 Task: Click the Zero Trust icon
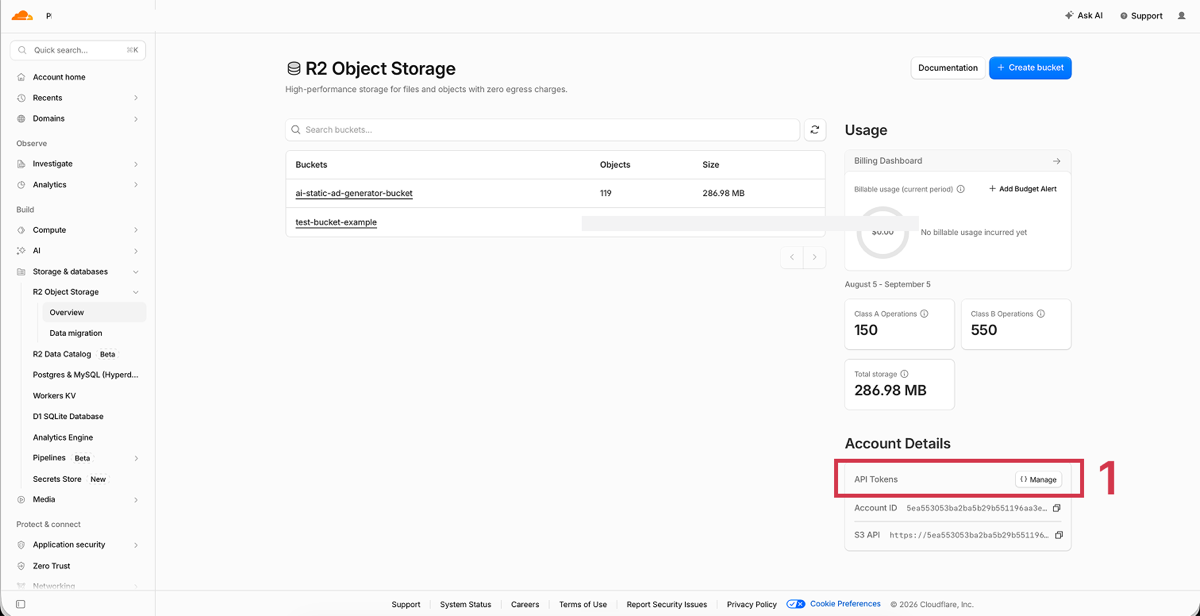click(21, 566)
